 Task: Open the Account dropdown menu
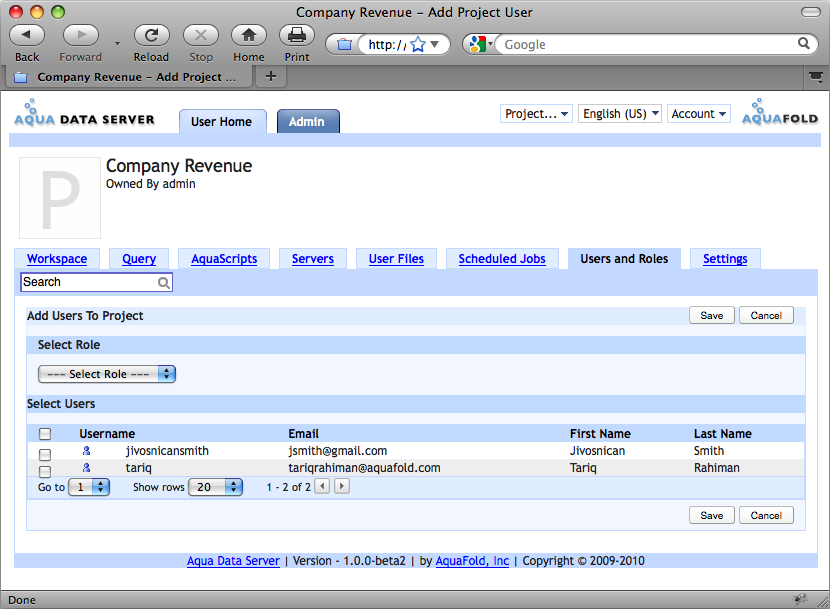click(x=699, y=114)
